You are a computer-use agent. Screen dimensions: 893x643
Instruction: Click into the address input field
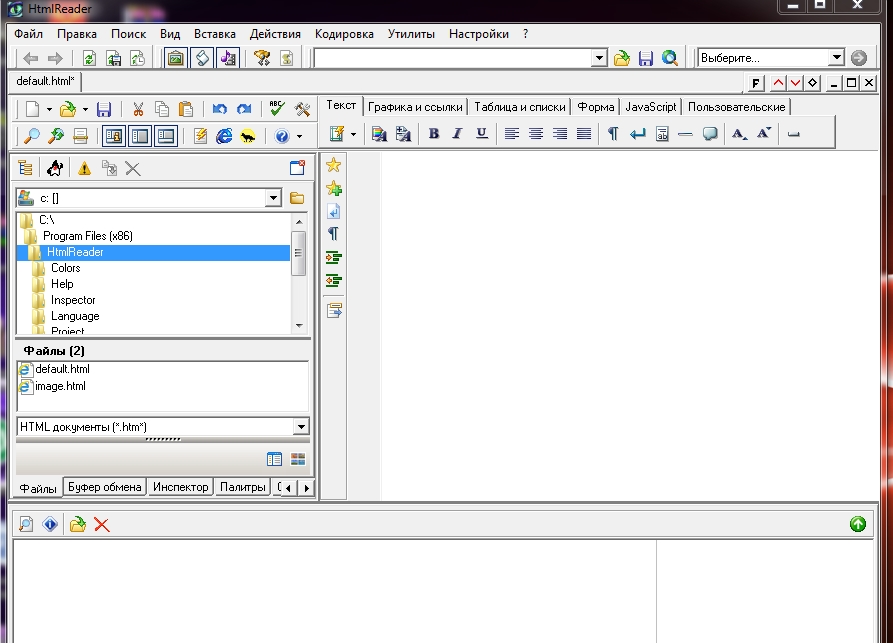(452, 58)
